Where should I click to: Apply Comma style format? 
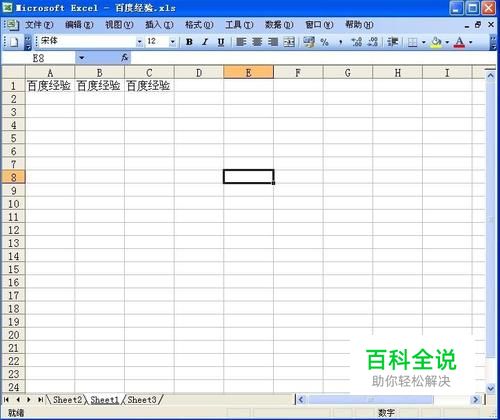[x=340, y=42]
